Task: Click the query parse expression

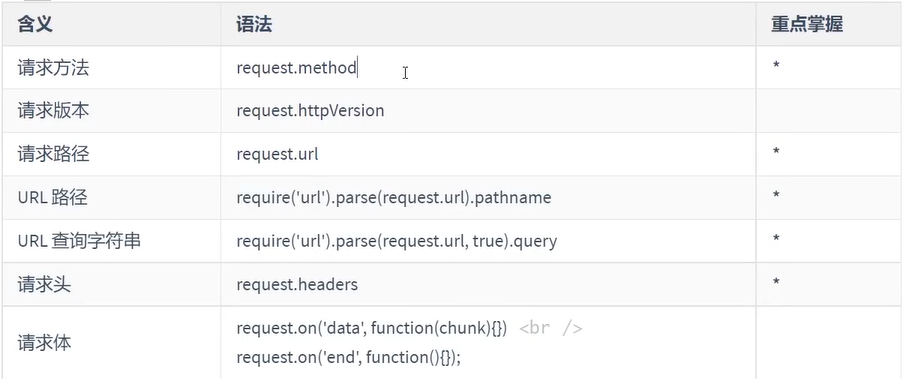Action: coord(397,241)
